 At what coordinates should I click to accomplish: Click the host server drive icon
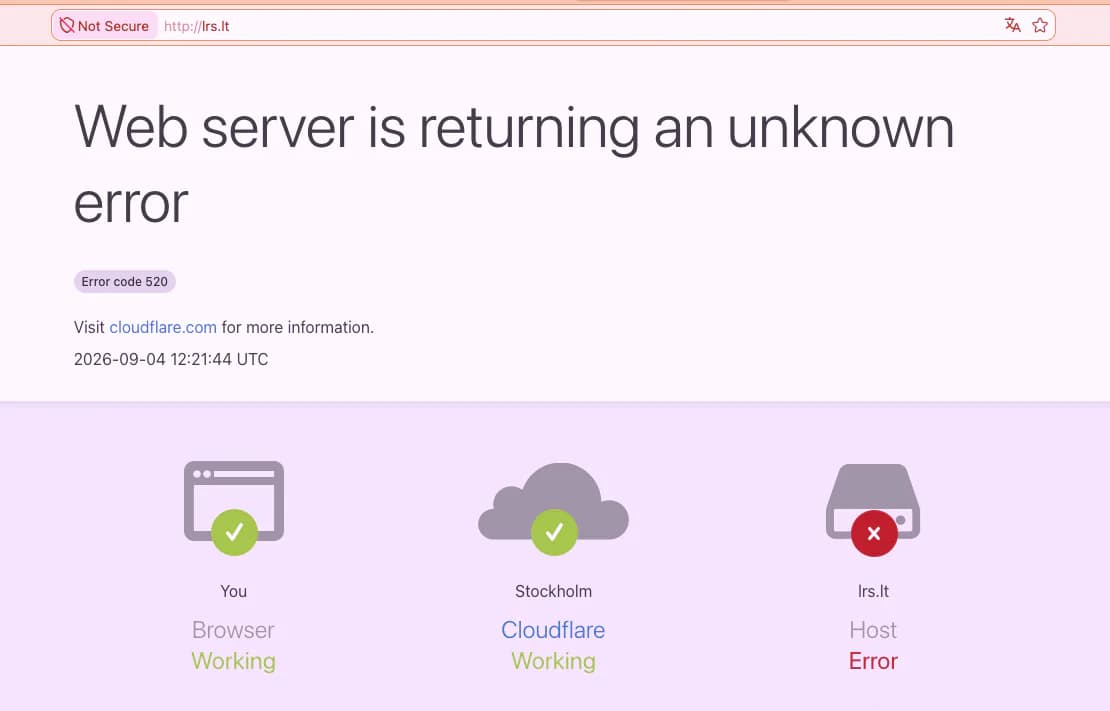tap(873, 501)
